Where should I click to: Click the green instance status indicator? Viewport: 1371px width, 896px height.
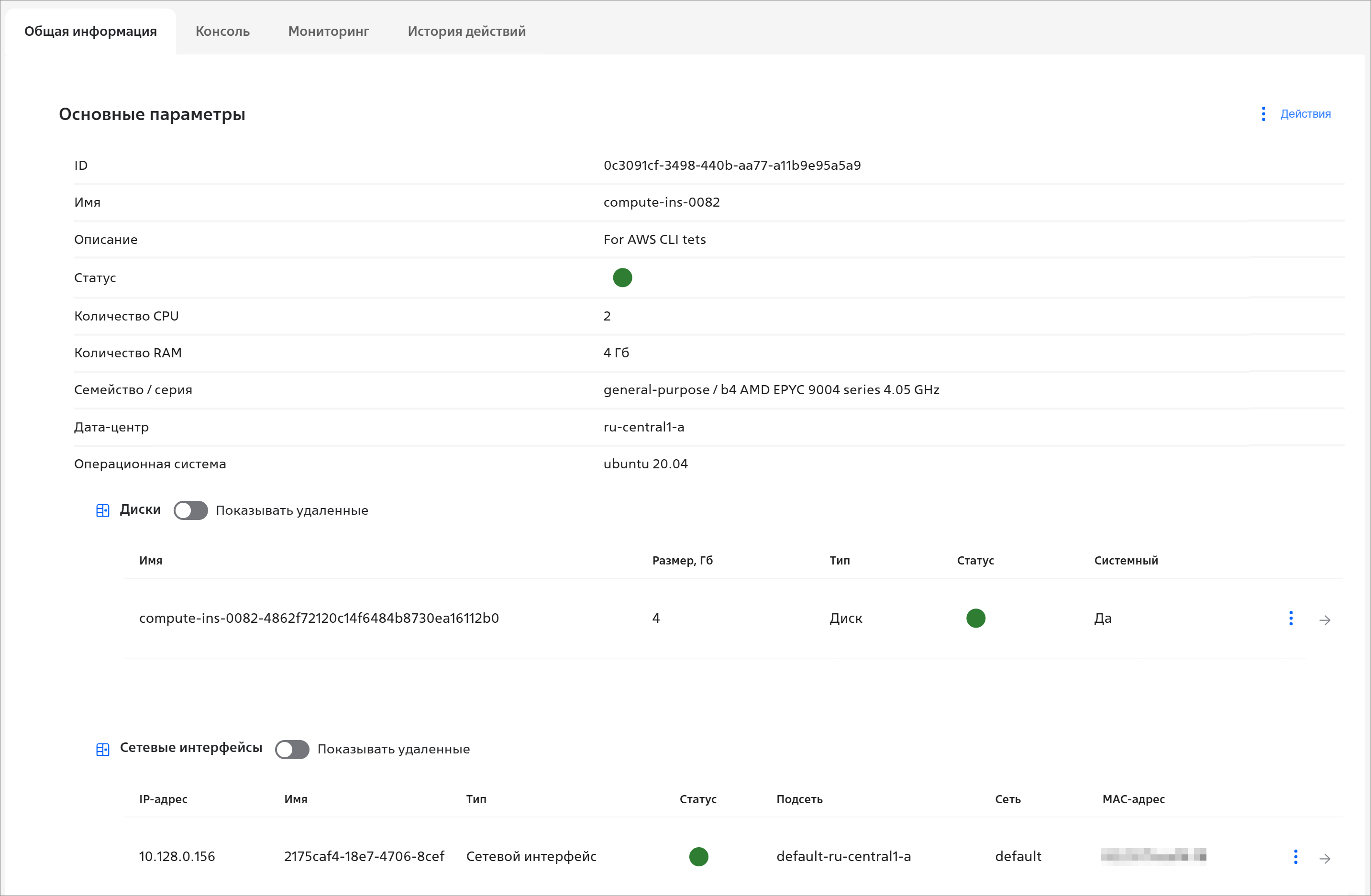622,278
